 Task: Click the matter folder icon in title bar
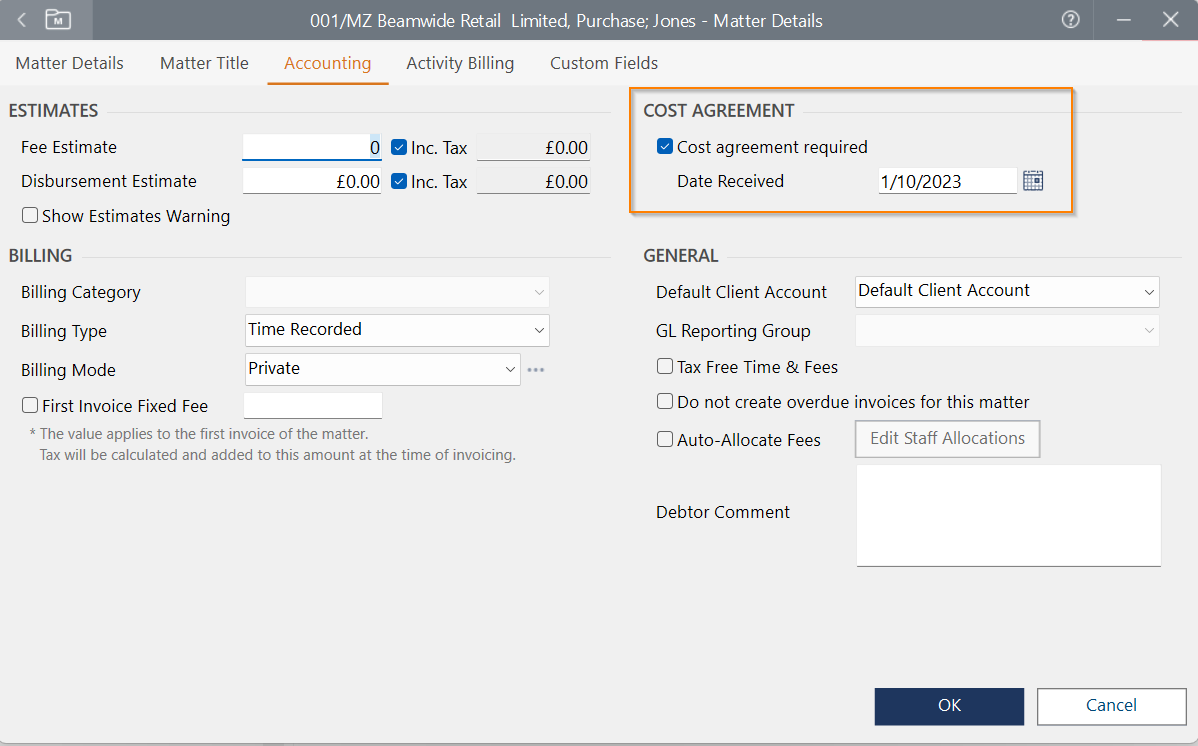[x=59, y=20]
